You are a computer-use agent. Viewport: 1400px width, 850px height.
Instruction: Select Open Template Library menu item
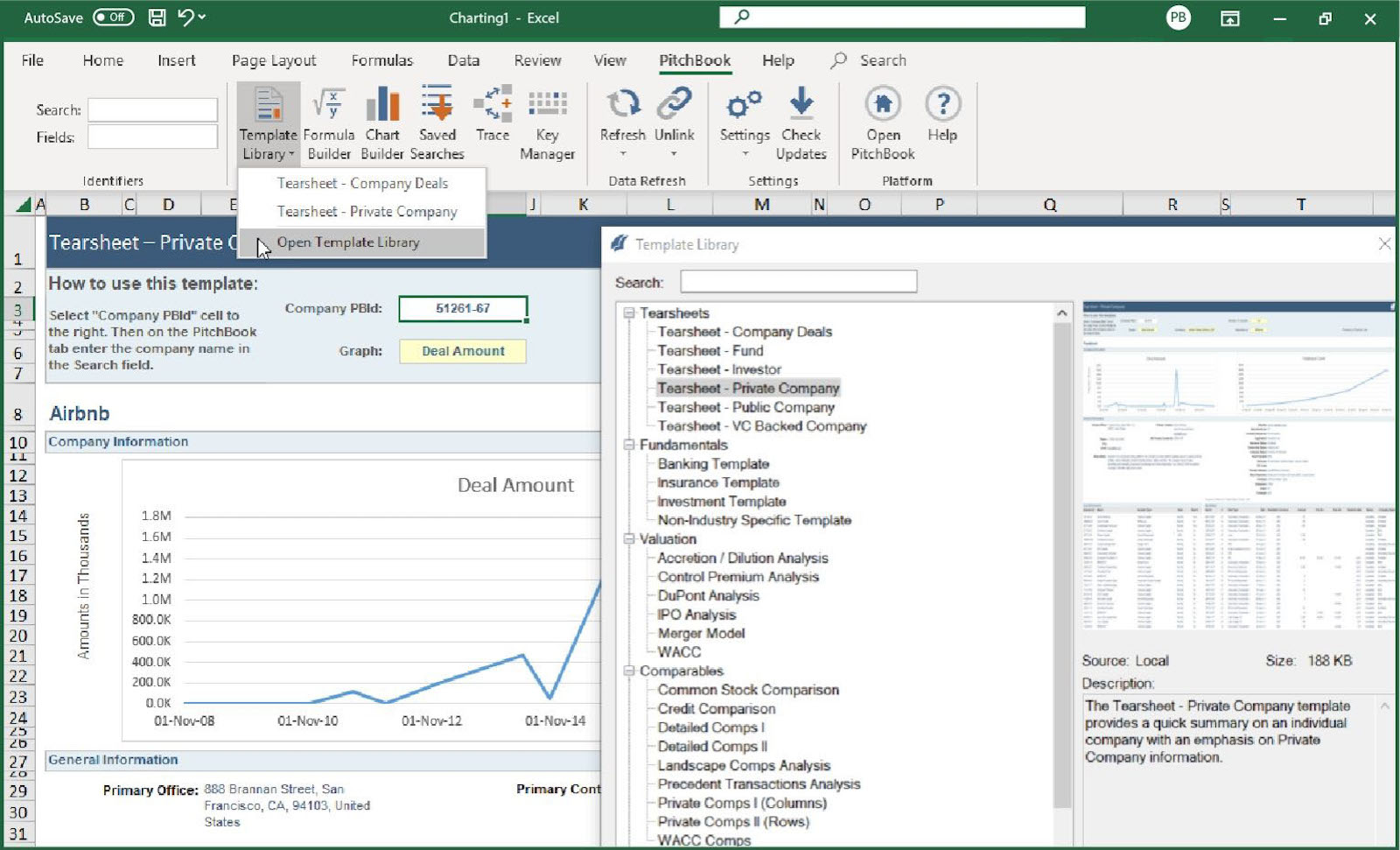362,242
